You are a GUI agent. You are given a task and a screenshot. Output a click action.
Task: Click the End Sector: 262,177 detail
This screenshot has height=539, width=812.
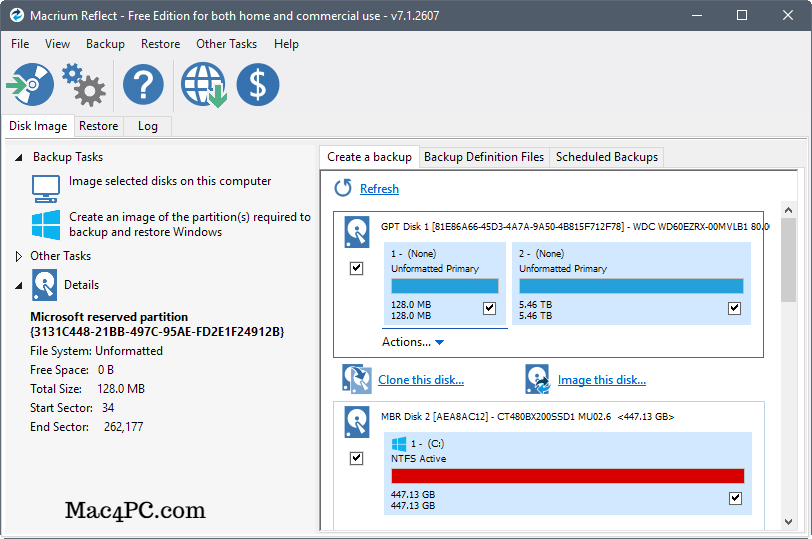pos(86,427)
